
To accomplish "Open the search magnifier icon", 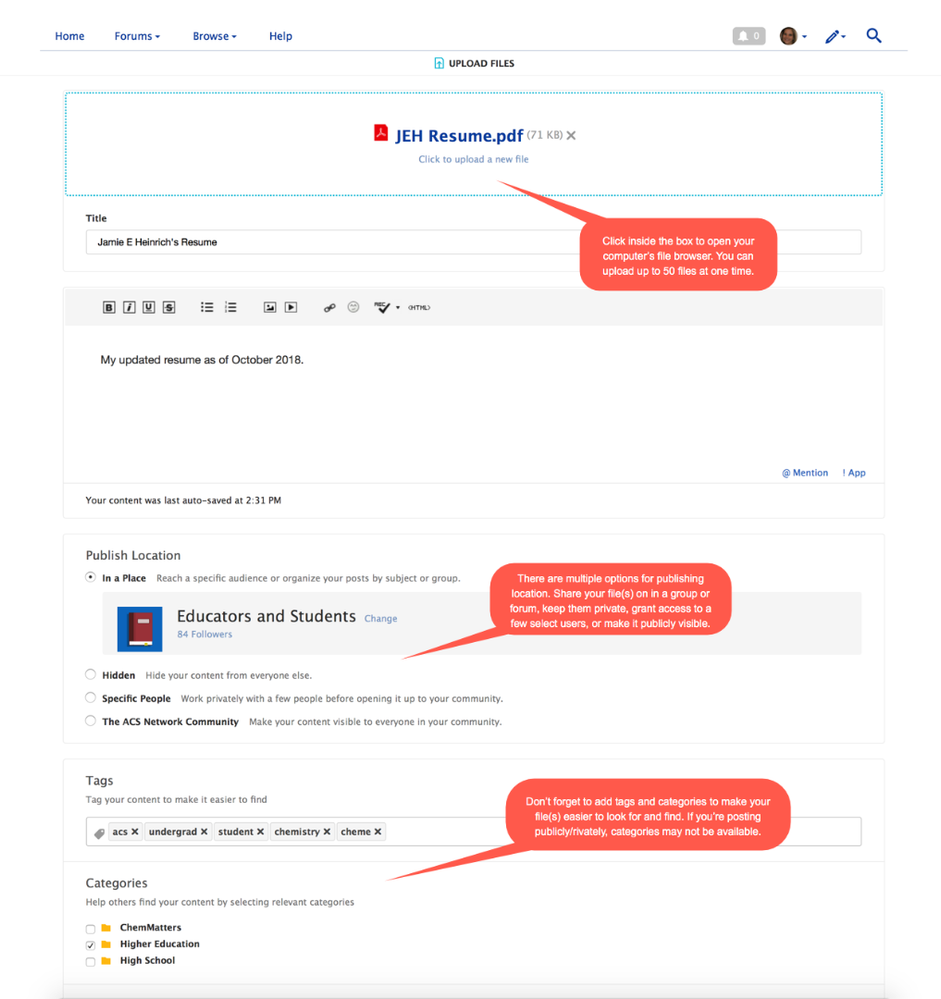I will tap(873, 36).
